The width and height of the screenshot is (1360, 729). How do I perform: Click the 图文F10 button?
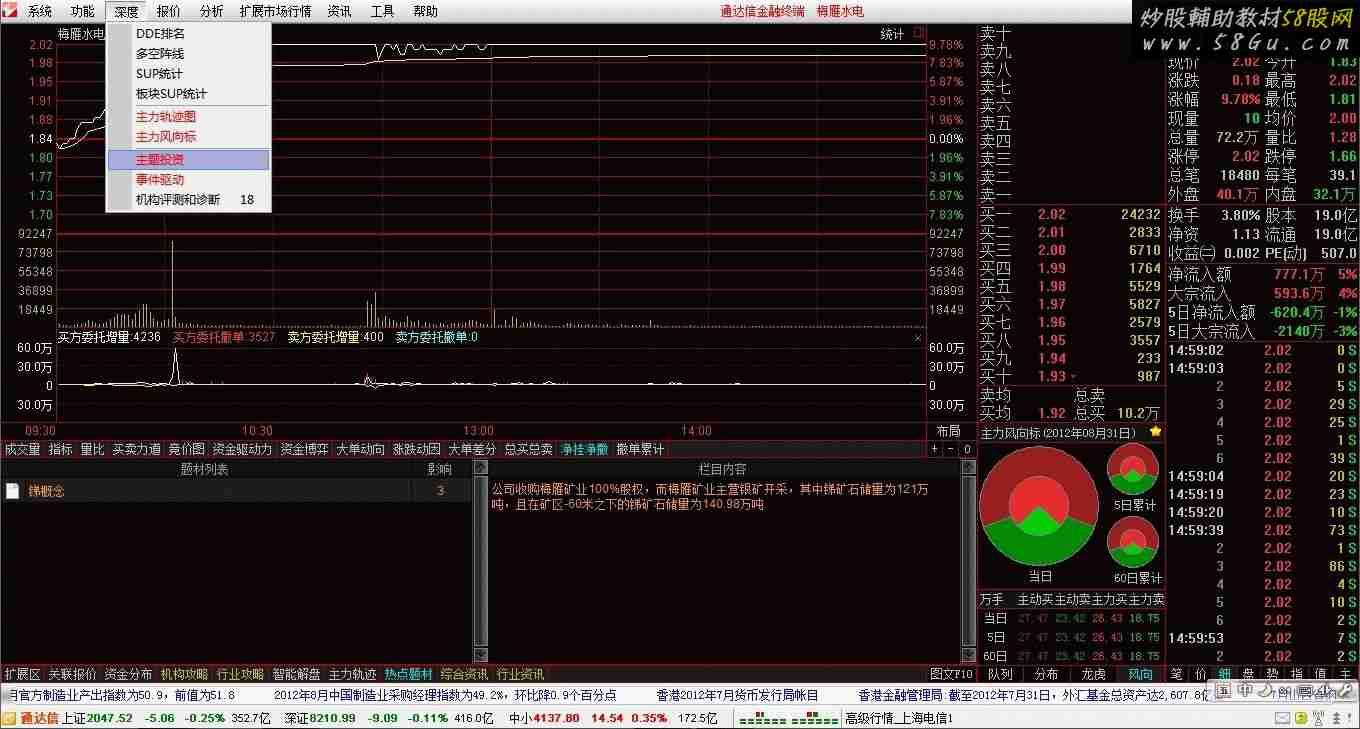pyautogui.click(x=950, y=674)
